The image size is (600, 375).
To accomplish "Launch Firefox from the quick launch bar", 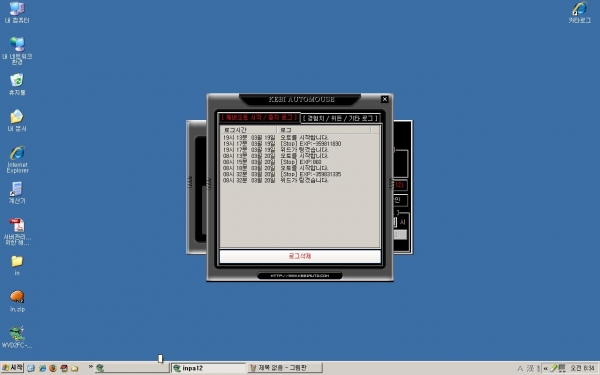I will [53, 368].
